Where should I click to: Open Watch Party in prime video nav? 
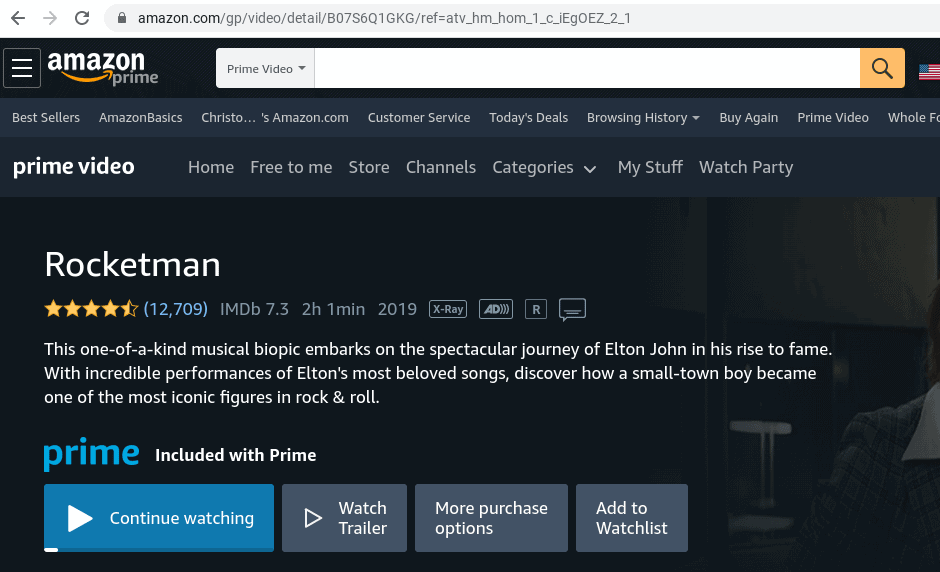[x=746, y=167]
